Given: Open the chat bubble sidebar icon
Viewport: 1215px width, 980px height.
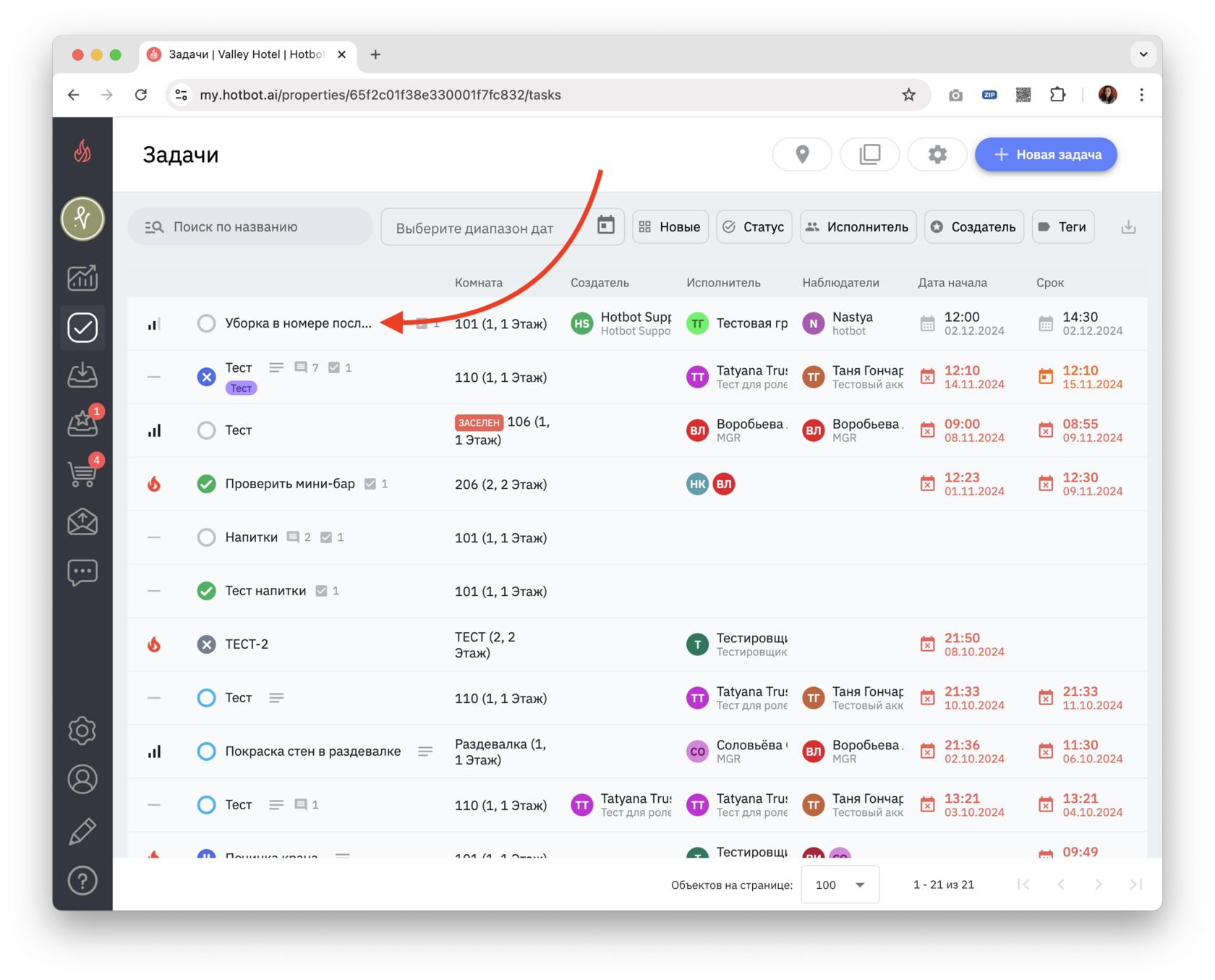Looking at the screenshot, I should tap(82, 572).
